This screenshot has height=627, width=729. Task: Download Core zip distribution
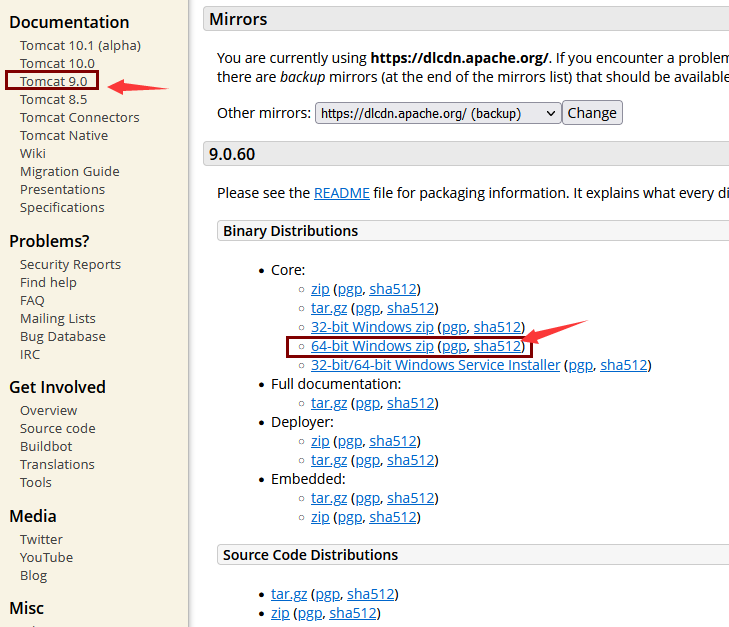[x=320, y=289]
